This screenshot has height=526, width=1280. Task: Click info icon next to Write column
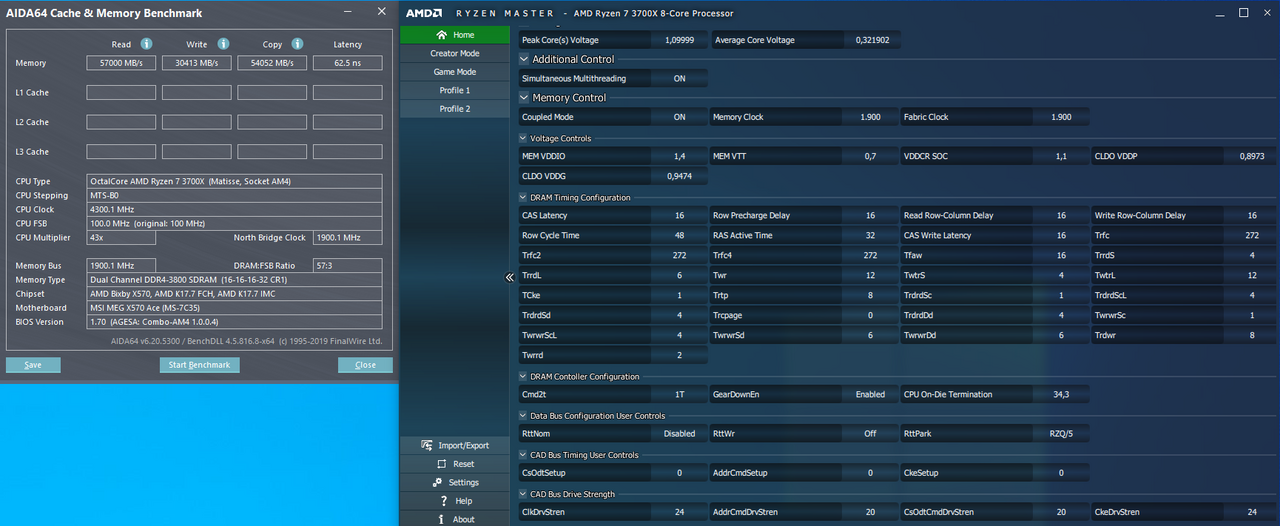223,44
